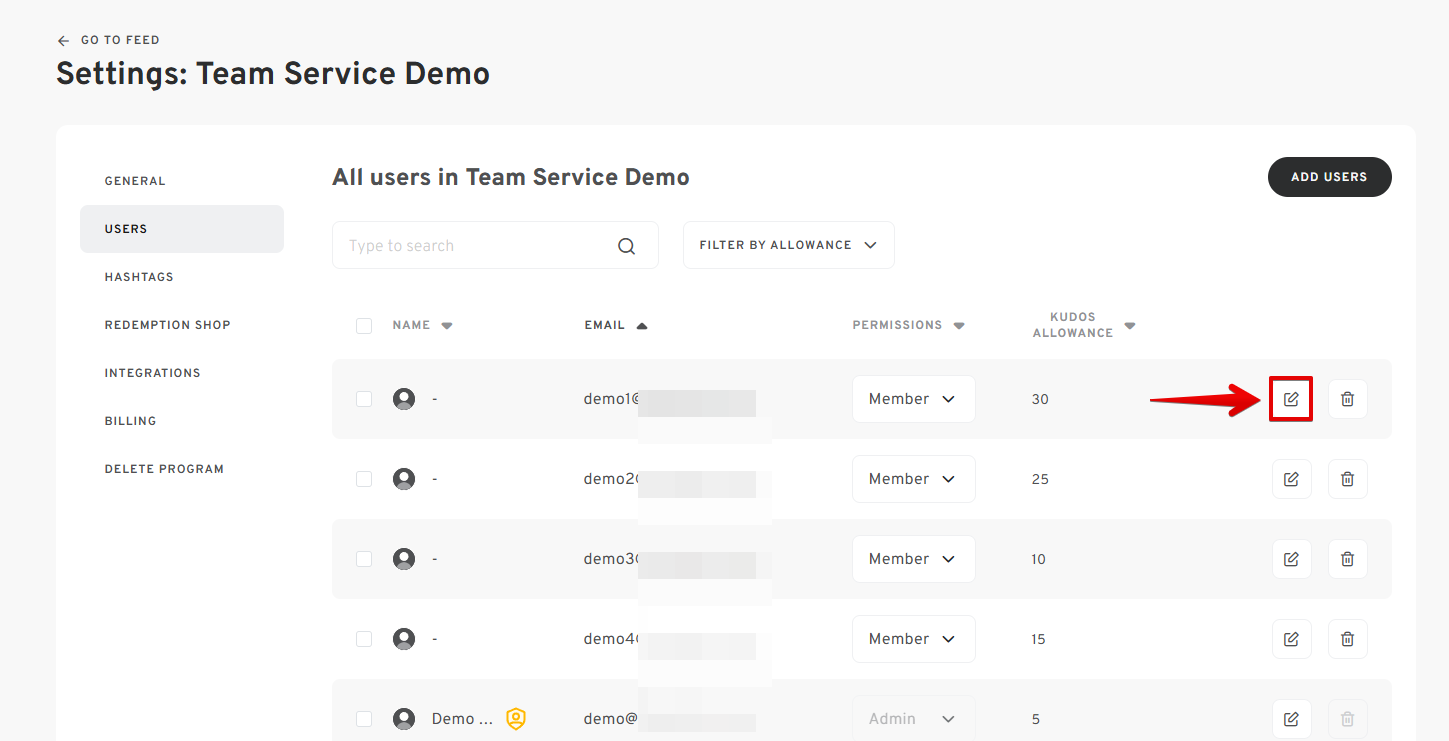
Task: Click the yellow admin badge icon
Action: (516, 719)
